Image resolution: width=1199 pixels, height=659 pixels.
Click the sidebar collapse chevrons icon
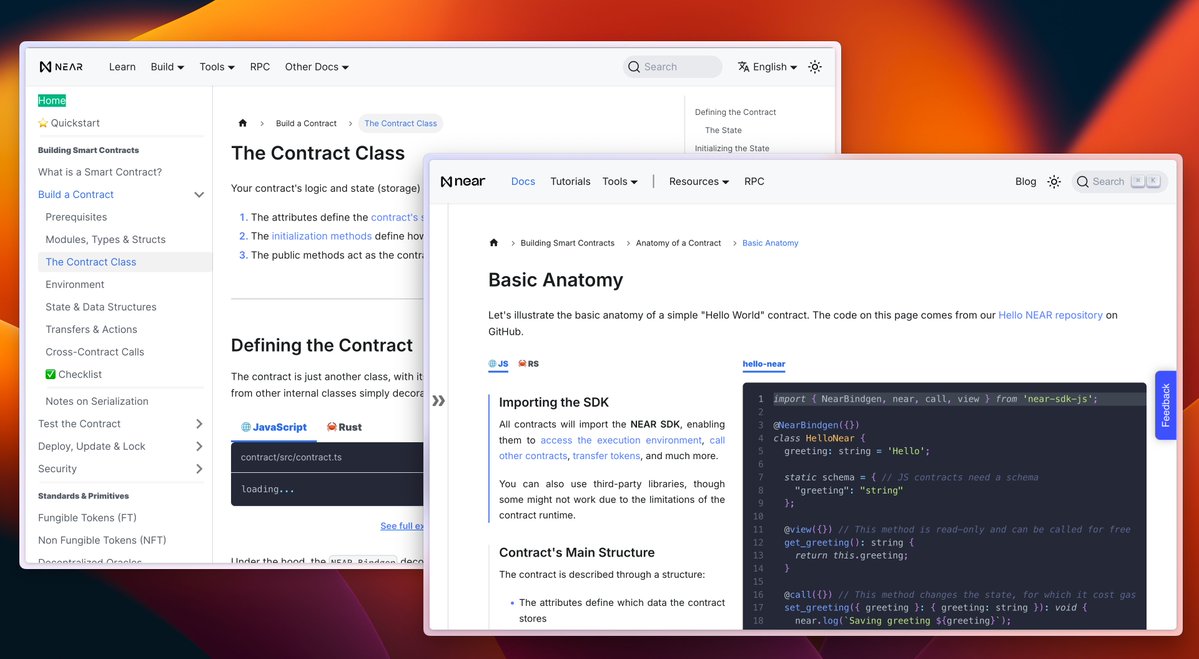438,398
